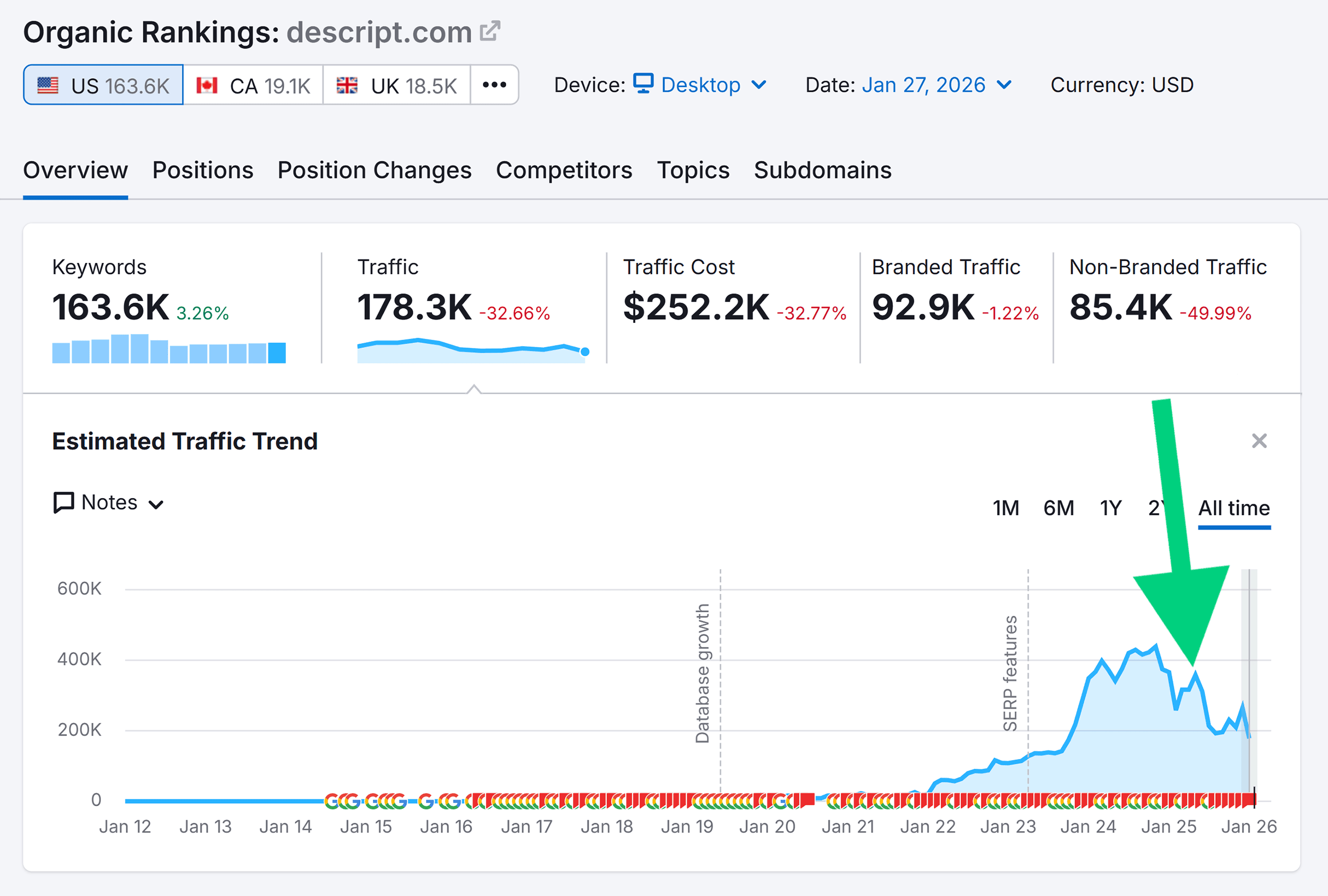Switch to the Competitors tab
Viewport: 1328px width, 896px height.
coord(564,170)
